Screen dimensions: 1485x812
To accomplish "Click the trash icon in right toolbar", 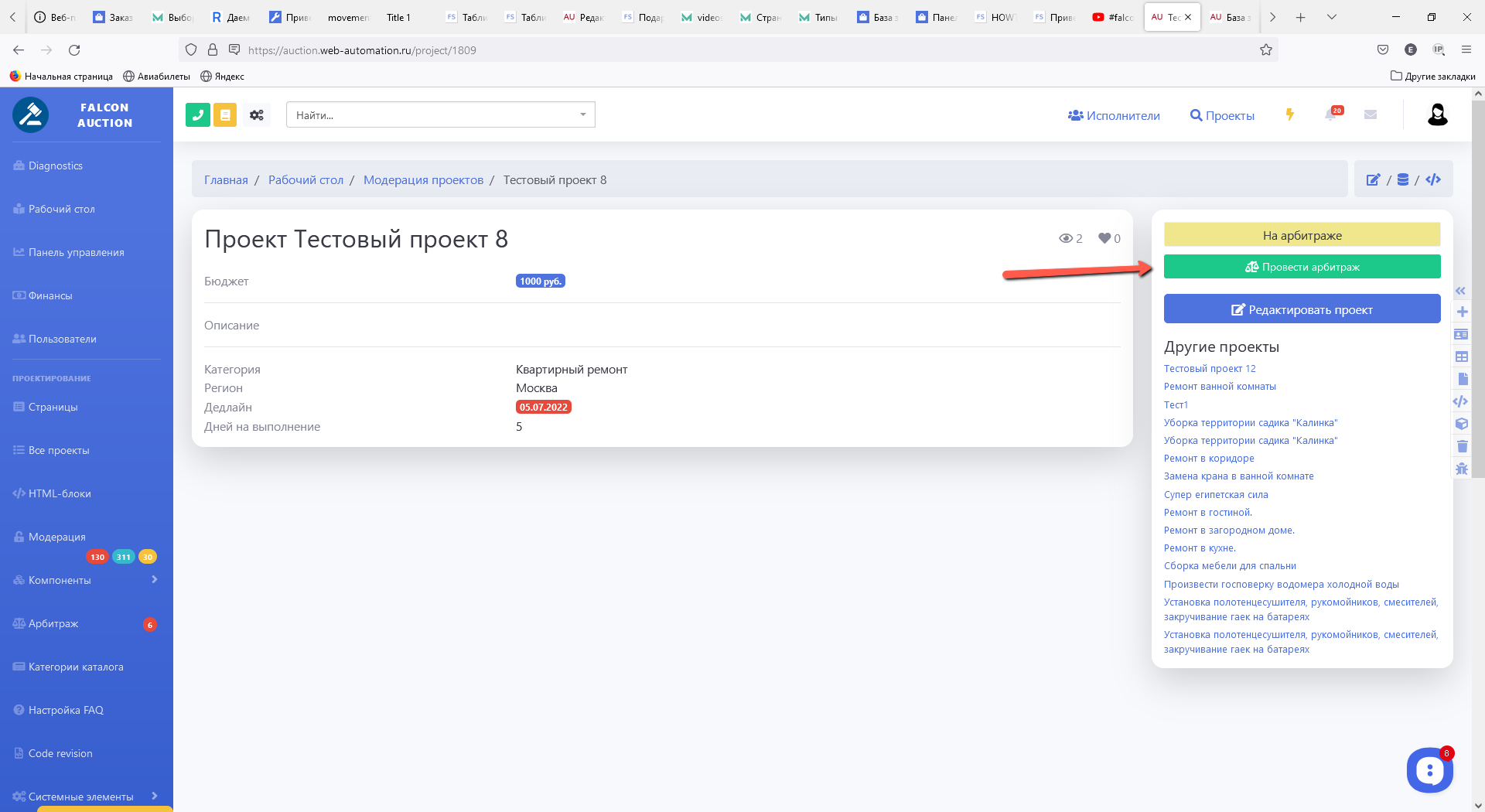I will click(x=1462, y=446).
